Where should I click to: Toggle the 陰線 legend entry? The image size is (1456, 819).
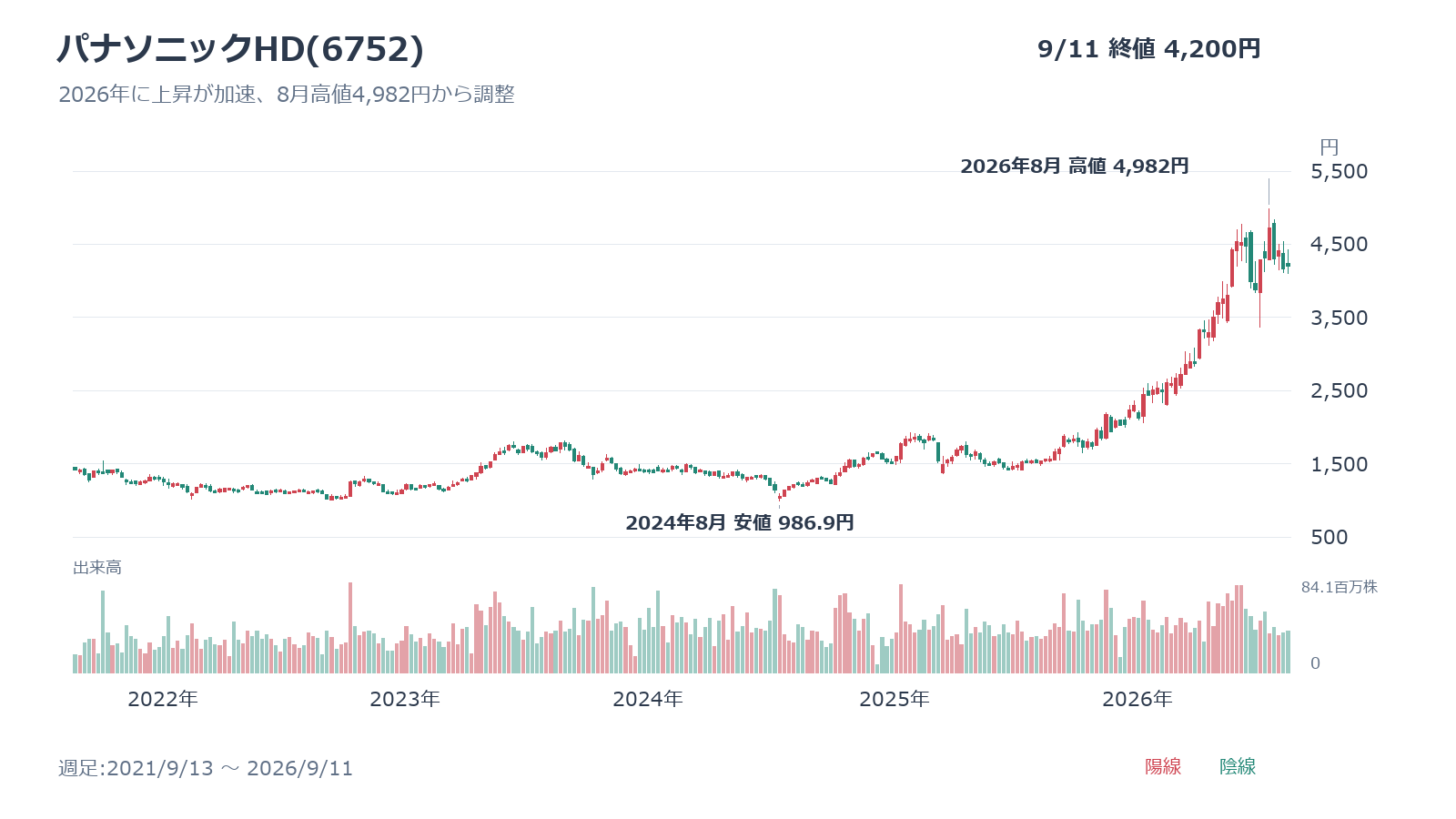[1238, 766]
